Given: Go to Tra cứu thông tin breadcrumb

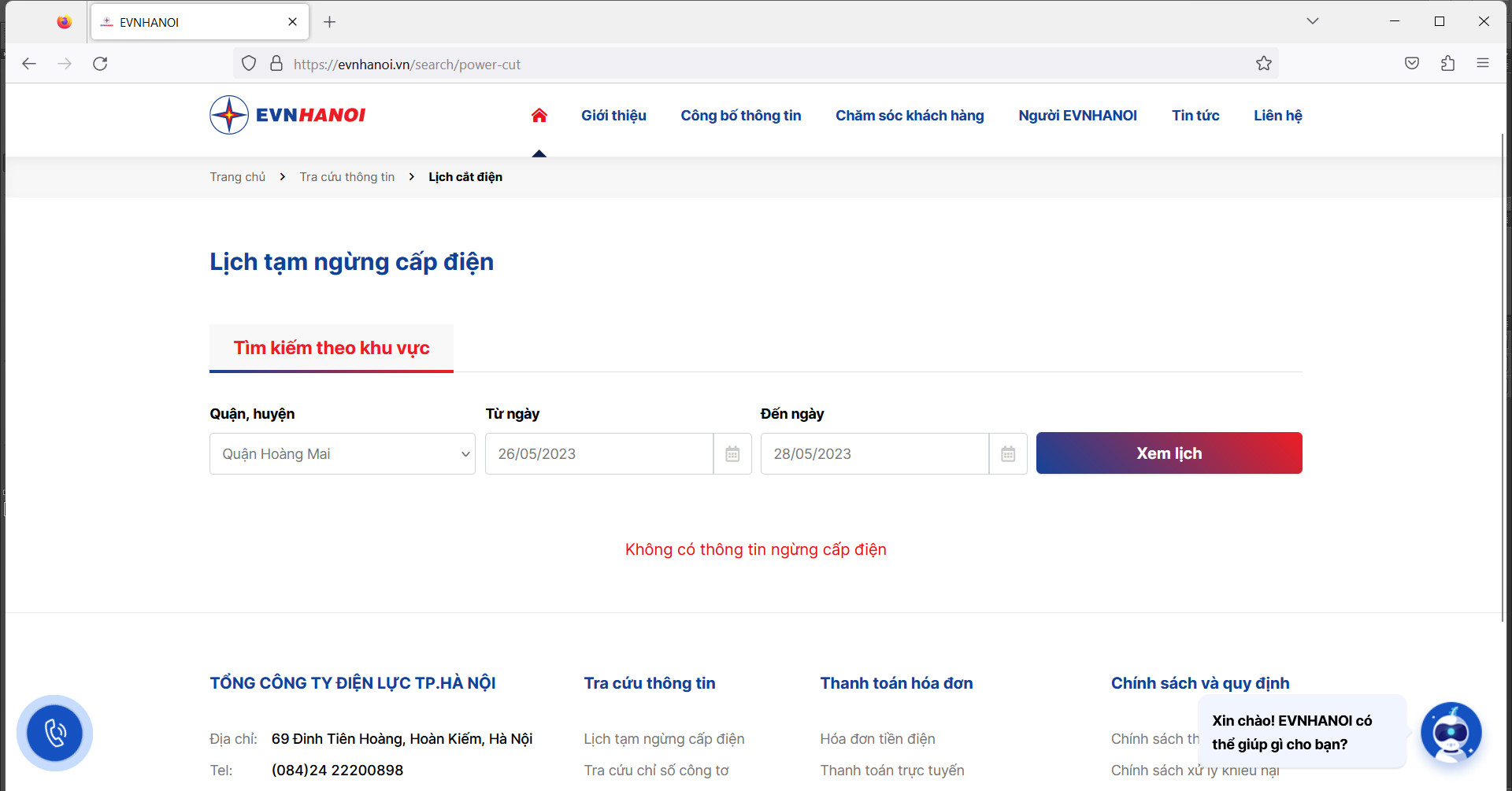Looking at the screenshot, I should pos(347,177).
